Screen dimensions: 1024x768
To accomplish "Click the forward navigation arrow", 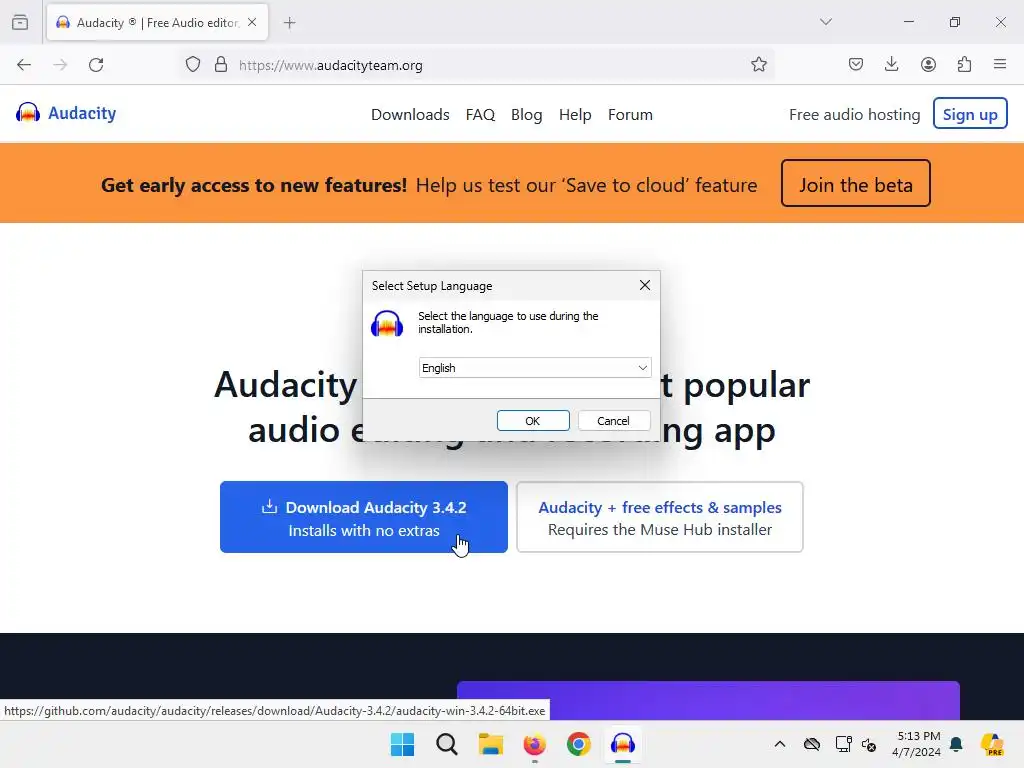I will (60, 65).
